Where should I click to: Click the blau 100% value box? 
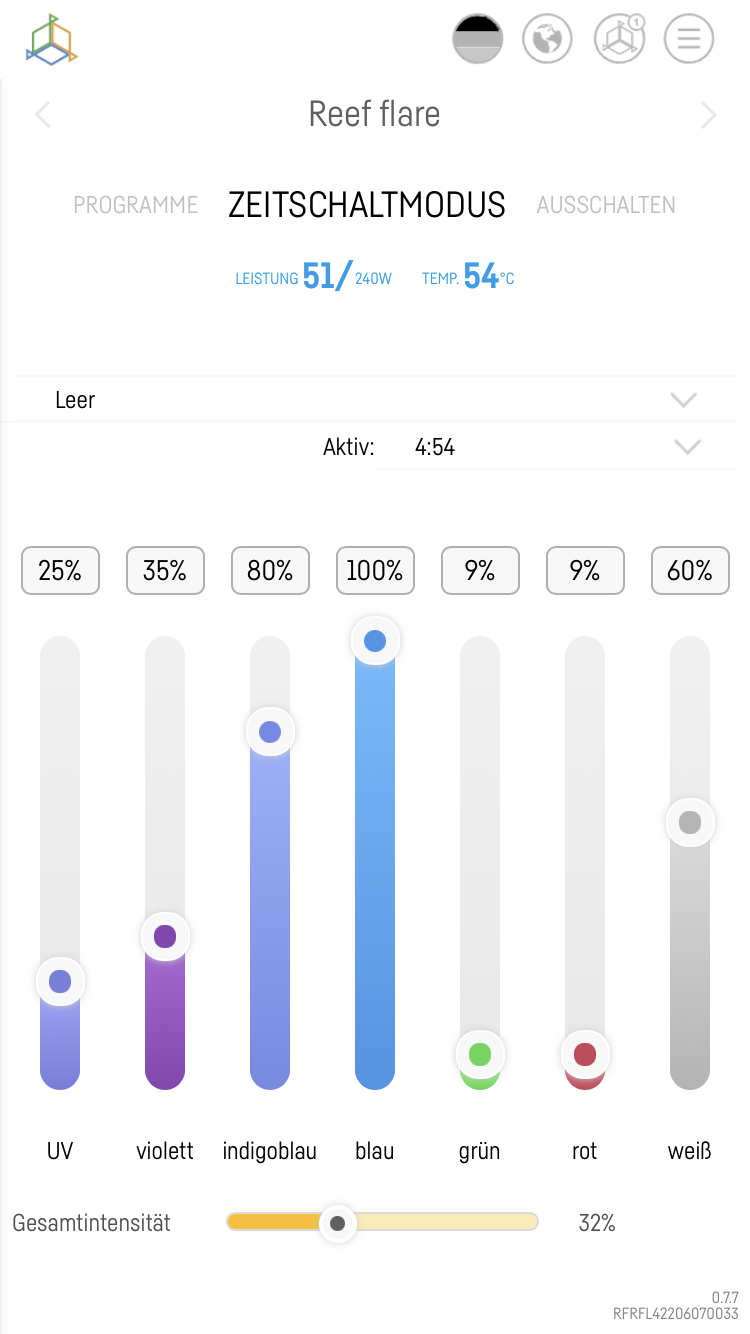(x=375, y=571)
